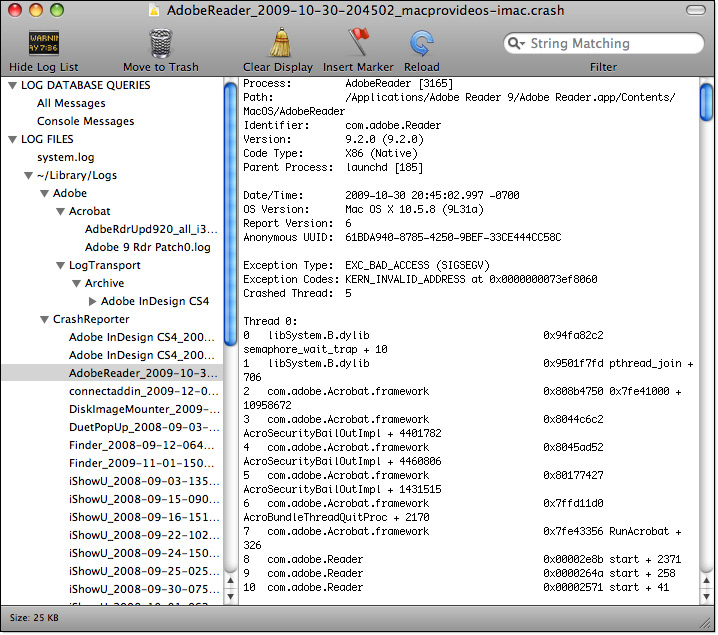Expand the Adobe InDesign CS4 archive folder
This screenshot has height=635, width=718.
(92, 301)
